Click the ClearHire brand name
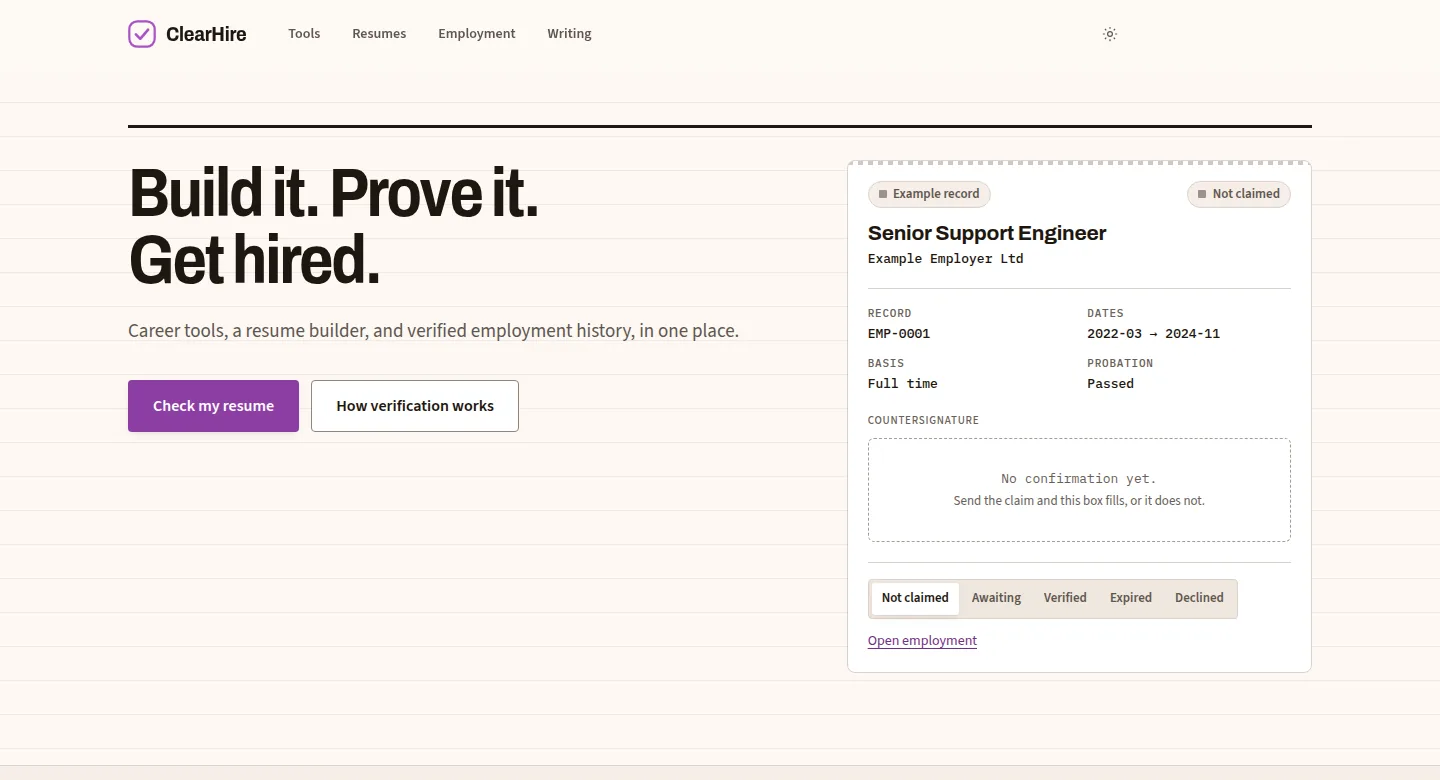The image size is (1440, 780). point(206,34)
